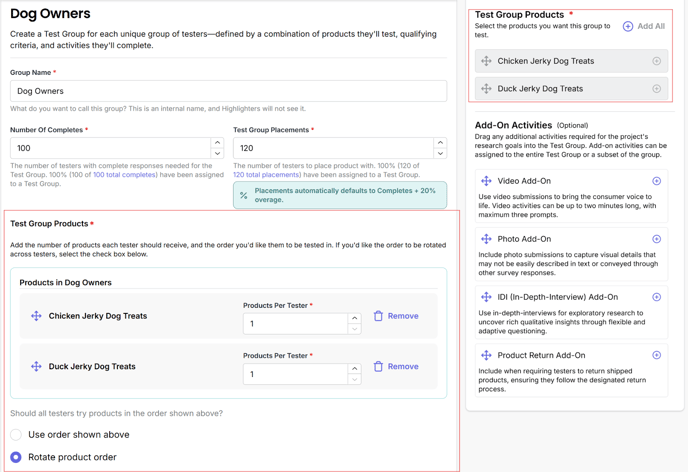Add the IDI Add-On via plus icon

pos(656,297)
